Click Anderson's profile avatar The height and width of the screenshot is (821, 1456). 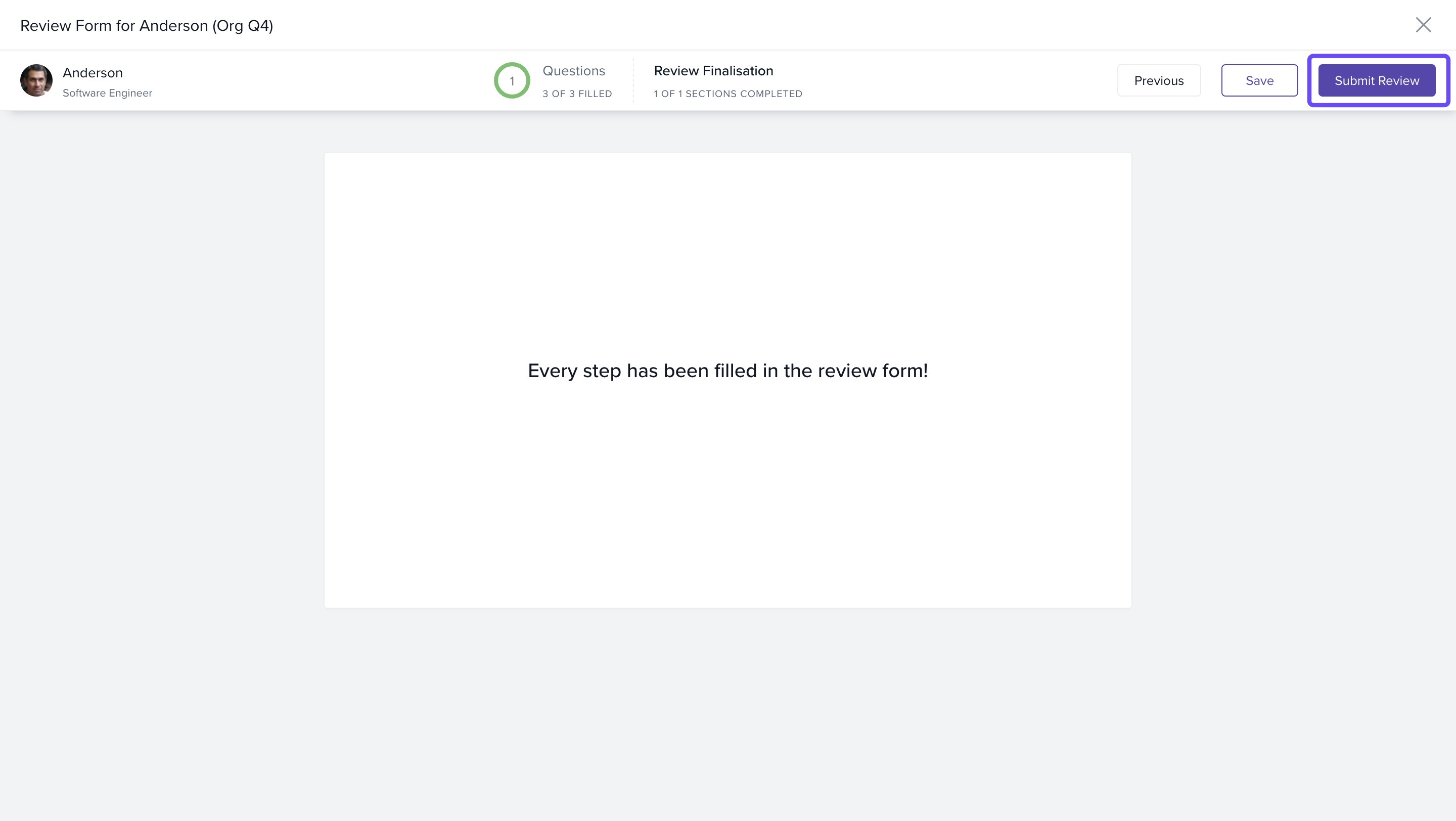(x=36, y=80)
